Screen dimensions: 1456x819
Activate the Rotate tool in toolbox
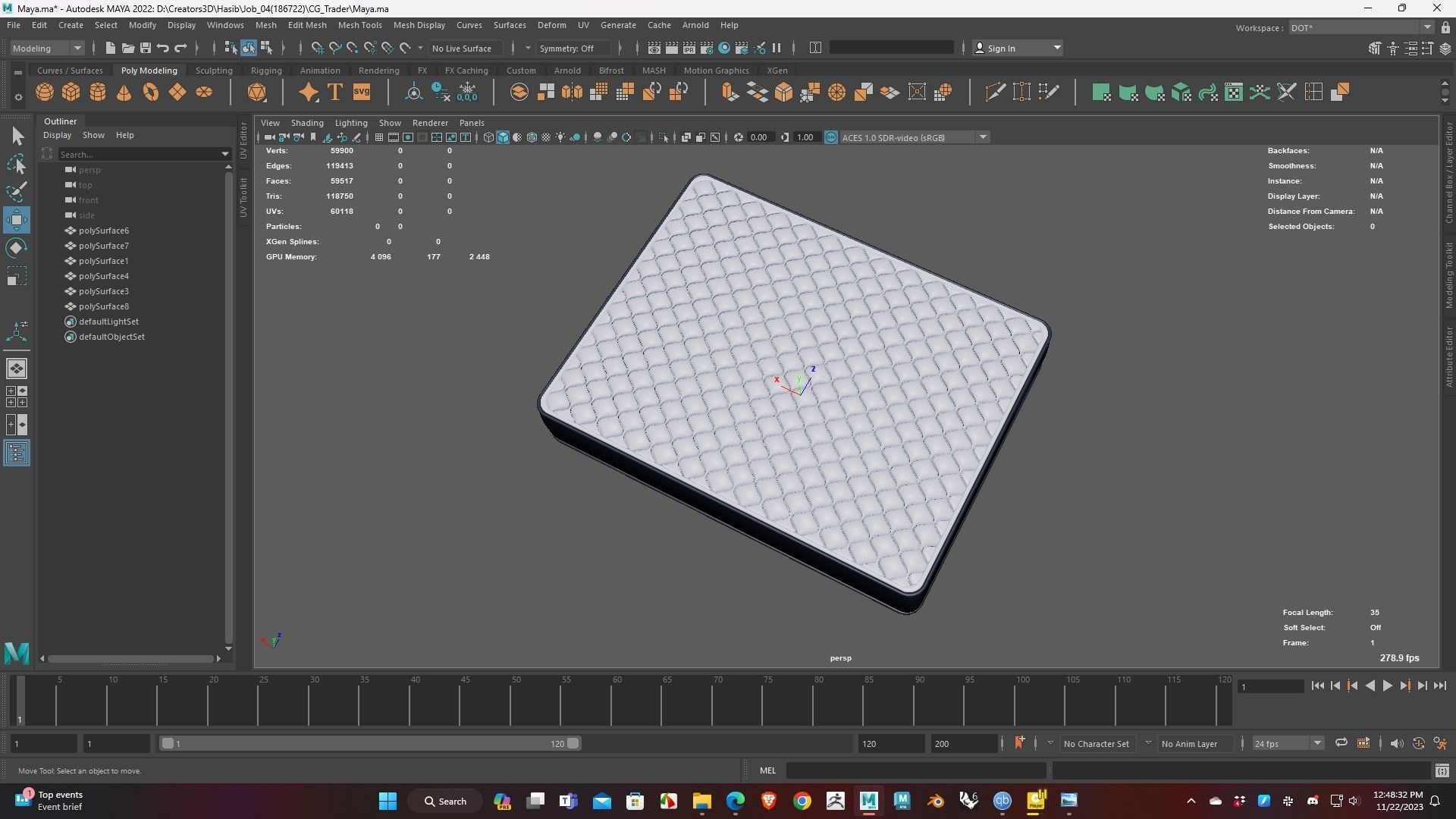click(x=17, y=248)
